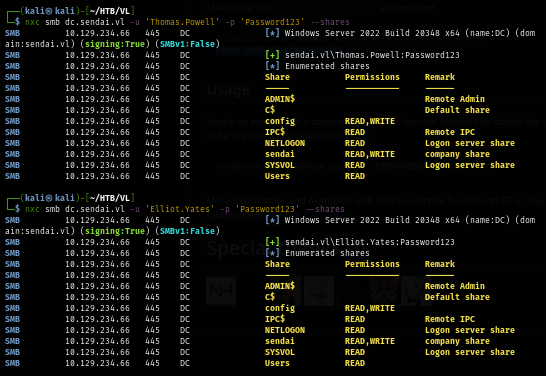Click 'Remote IPC' remark in Thomas.Powell output
The image size is (546, 376).
(450, 132)
